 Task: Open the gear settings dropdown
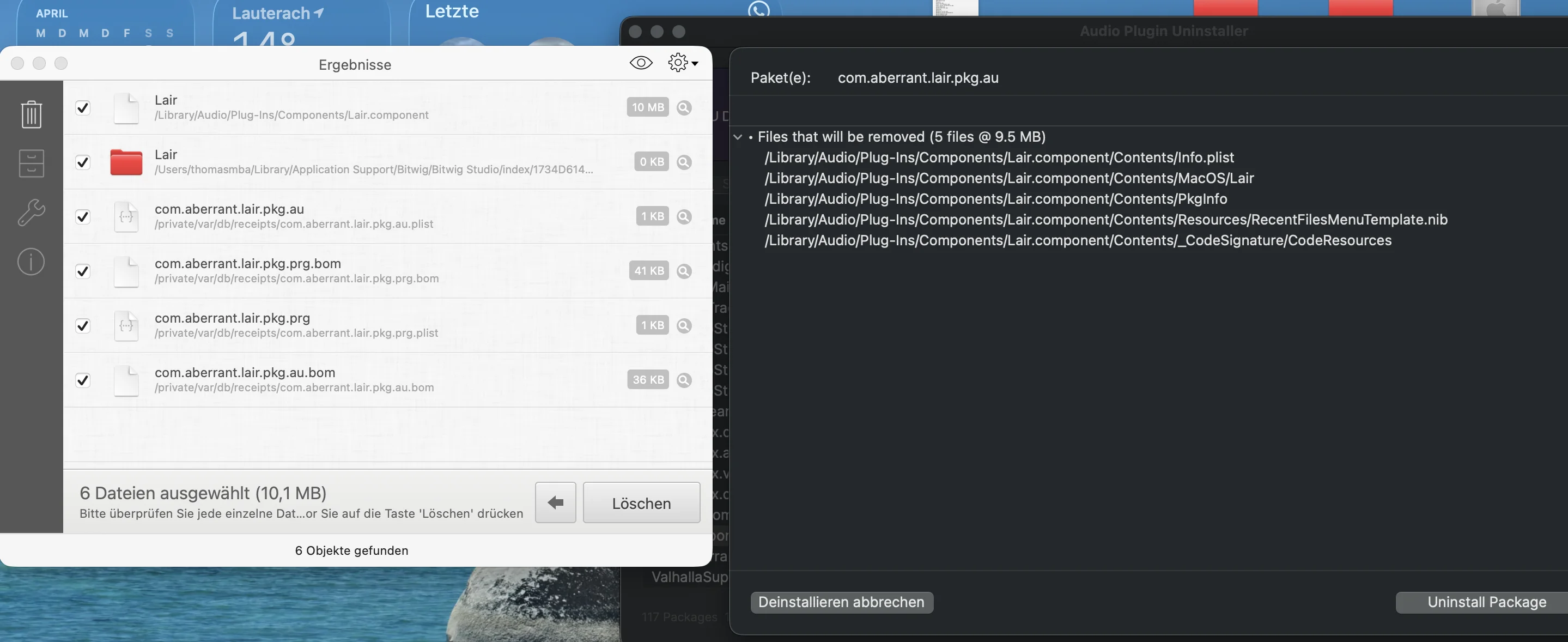[x=682, y=63]
